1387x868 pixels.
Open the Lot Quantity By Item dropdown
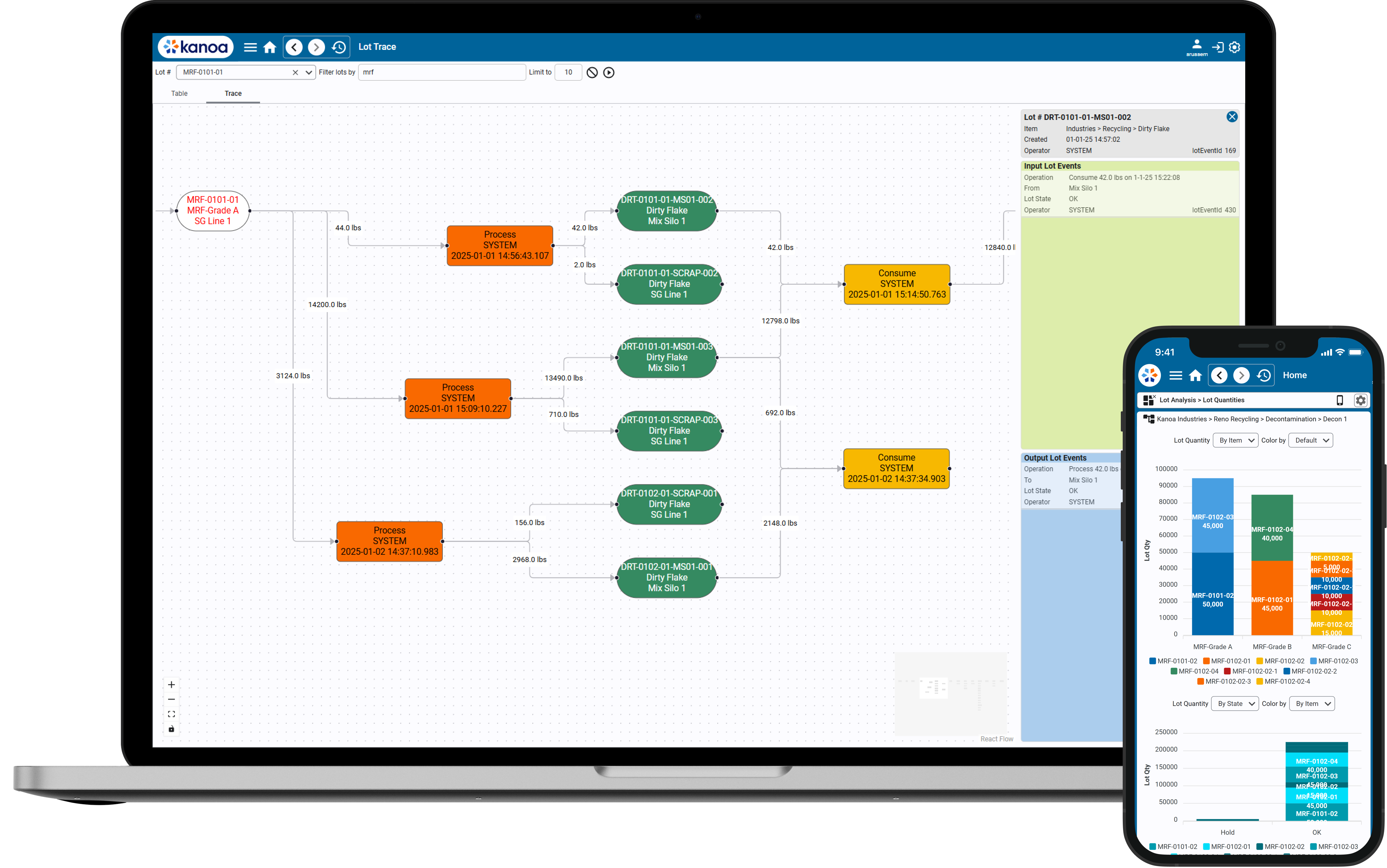(x=1235, y=440)
